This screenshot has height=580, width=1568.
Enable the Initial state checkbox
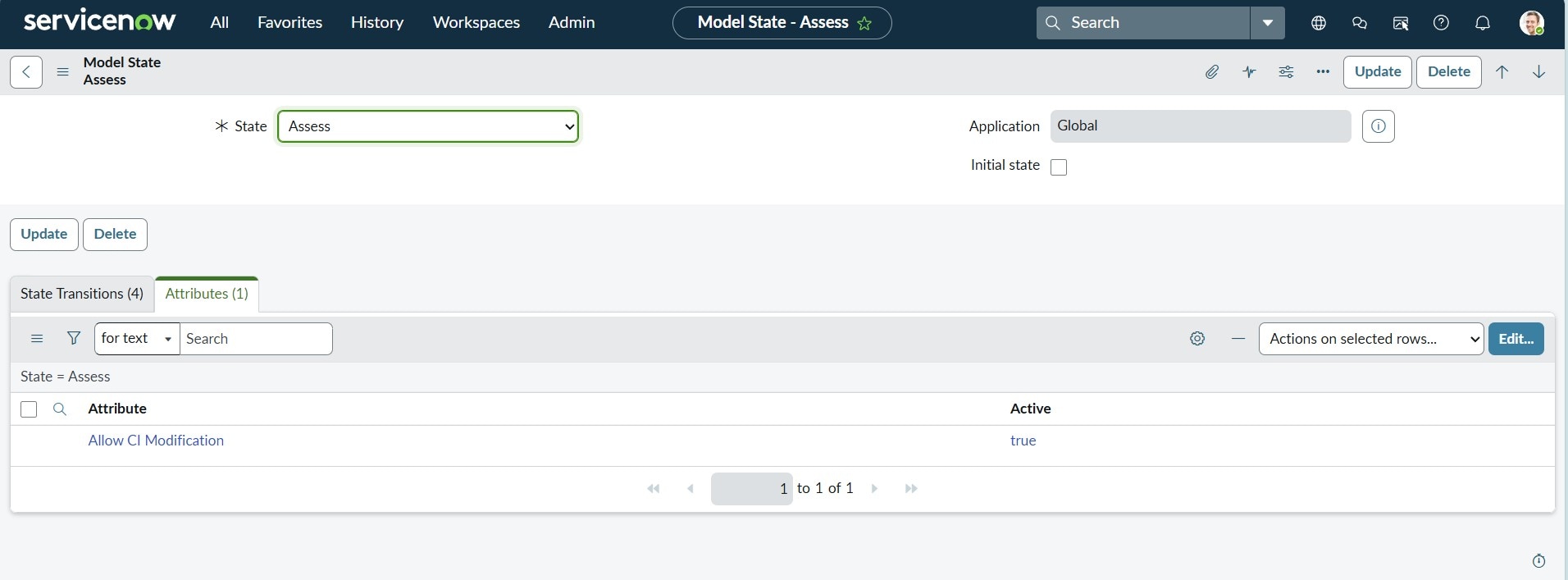(x=1059, y=167)
